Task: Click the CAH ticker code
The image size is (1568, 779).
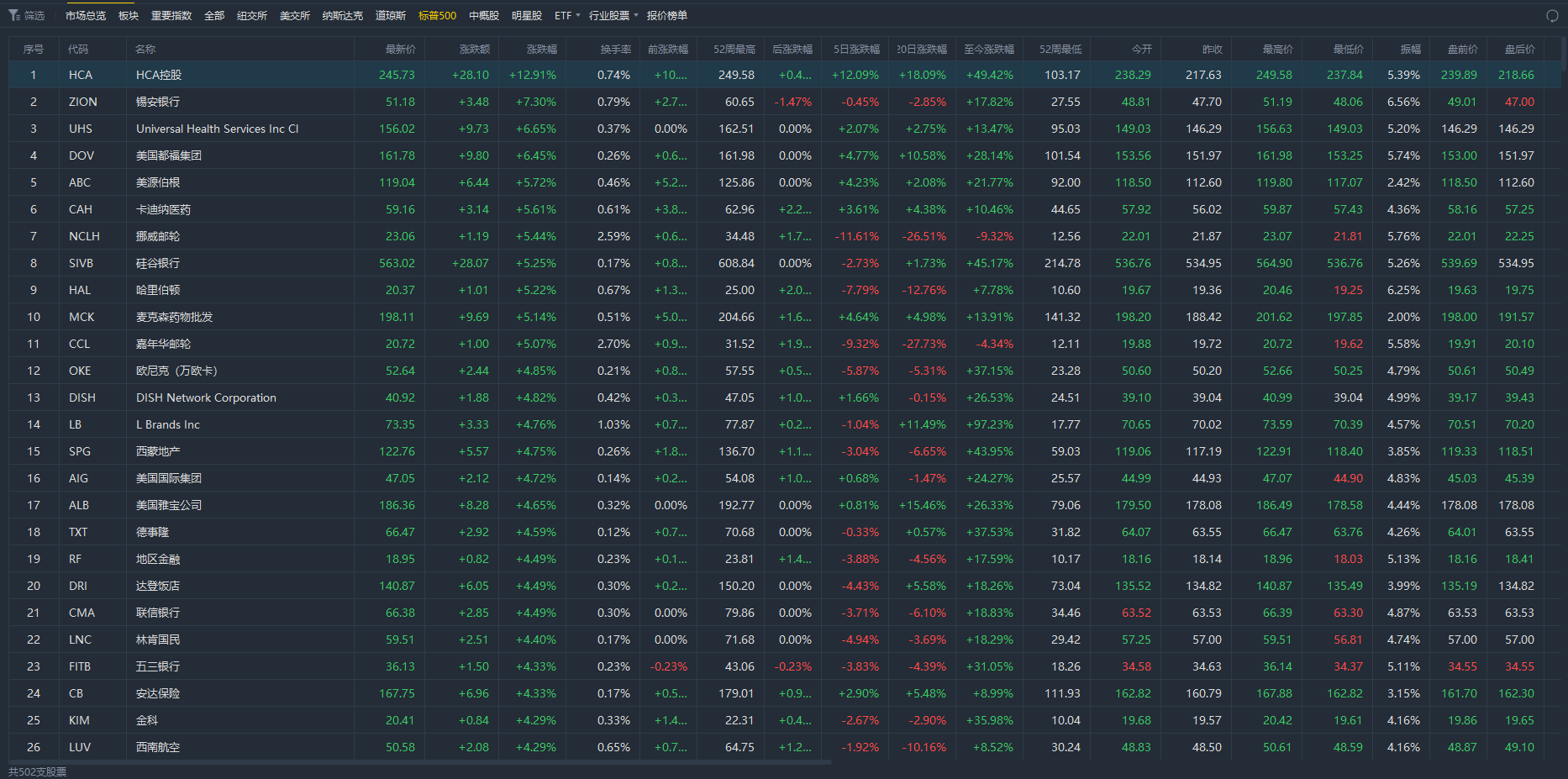Action: 81,209
